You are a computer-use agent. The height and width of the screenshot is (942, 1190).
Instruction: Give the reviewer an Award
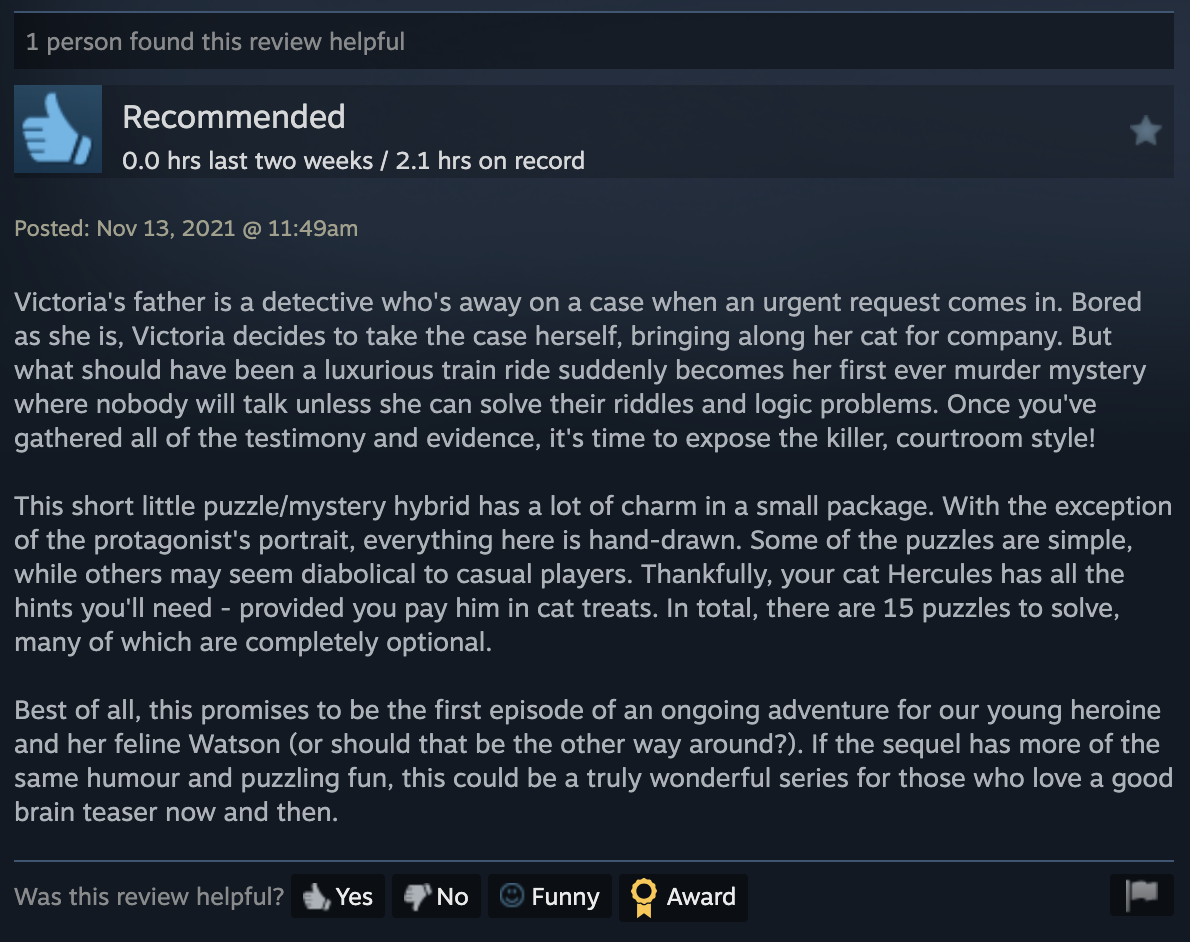[x=683, y=896]
